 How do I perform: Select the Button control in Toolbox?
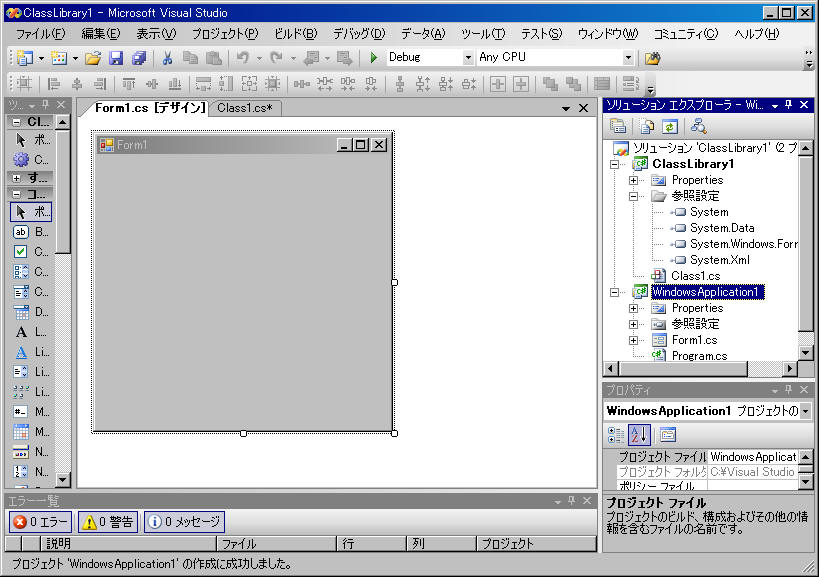pos(21,232)
